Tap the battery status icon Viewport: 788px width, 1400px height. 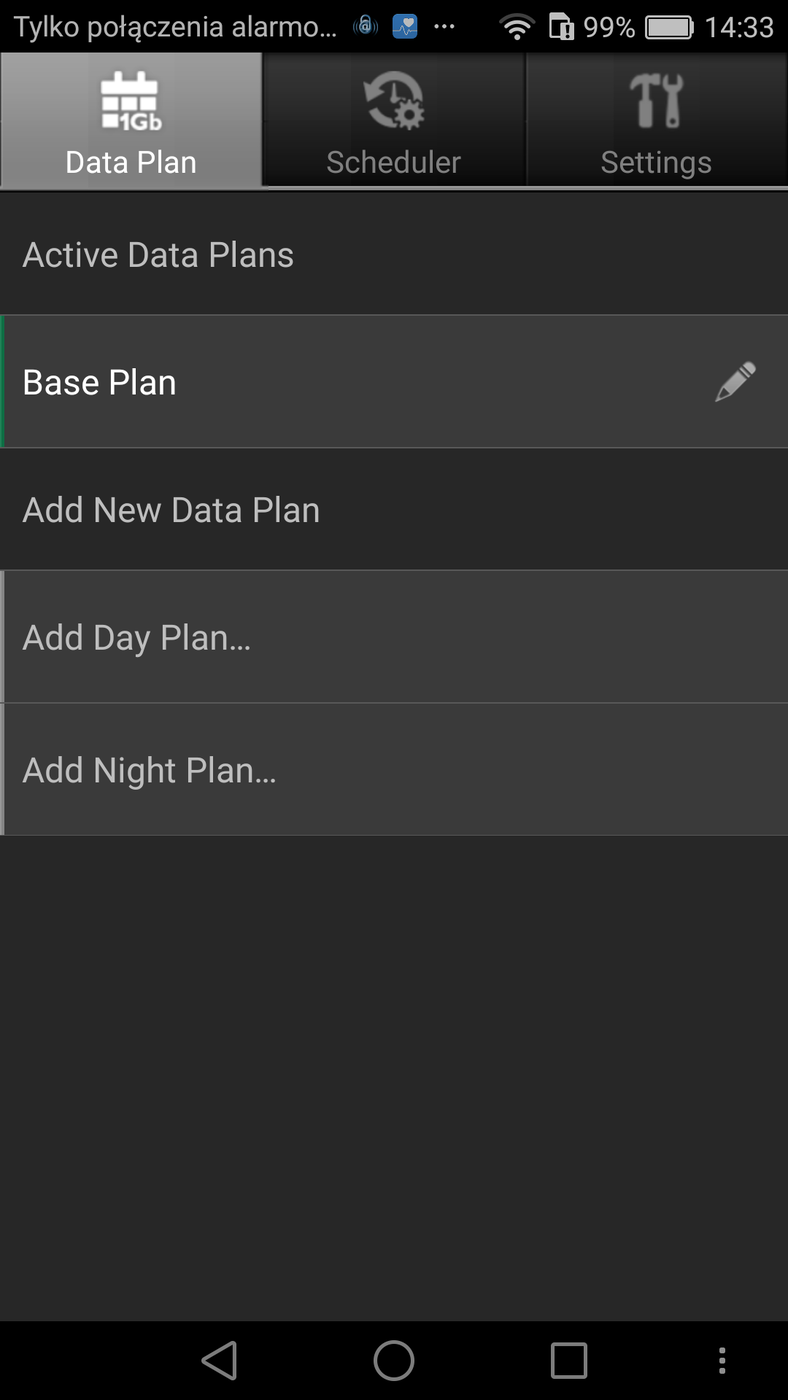[x=669, y=27]
